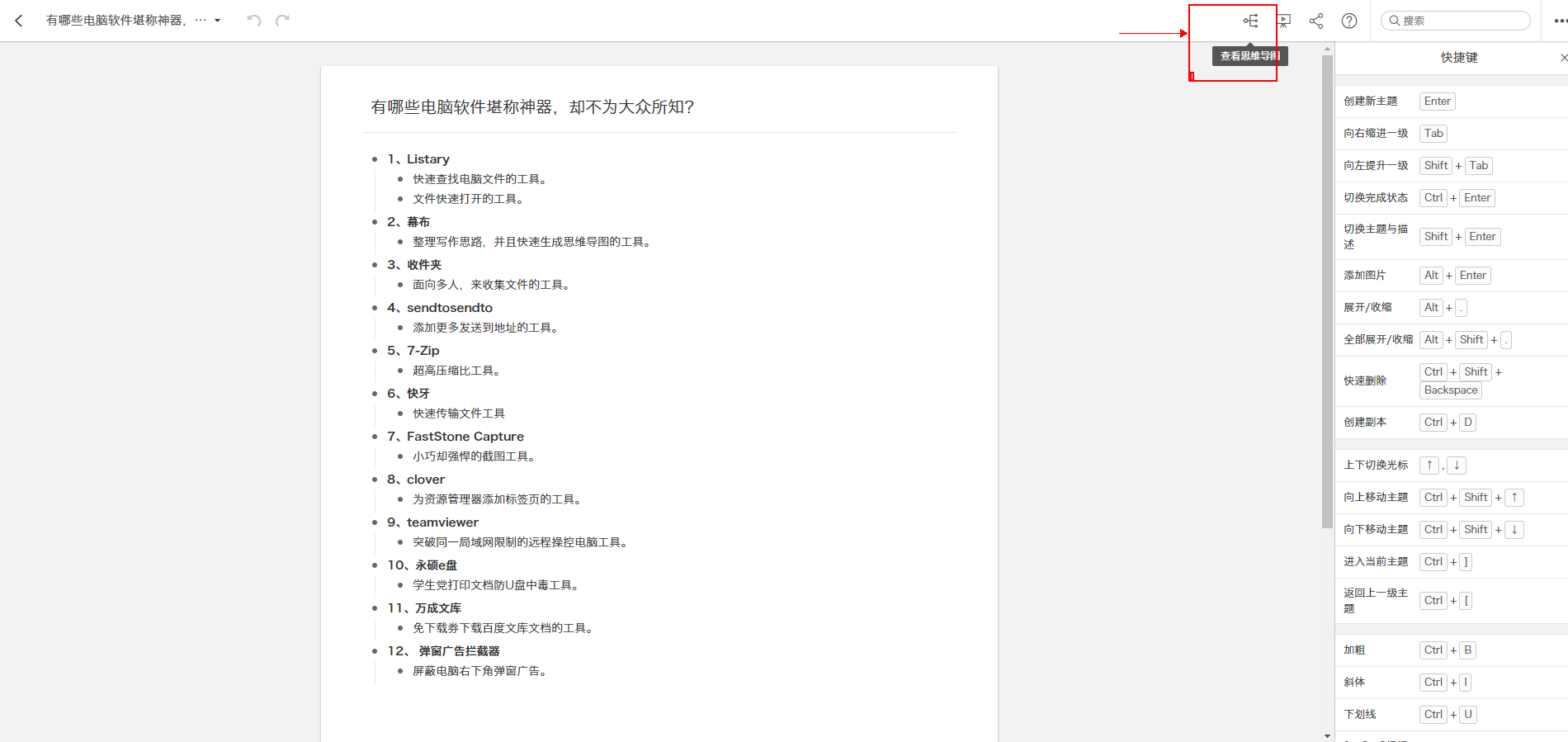Click the scrollbar up arrow

1327,49
